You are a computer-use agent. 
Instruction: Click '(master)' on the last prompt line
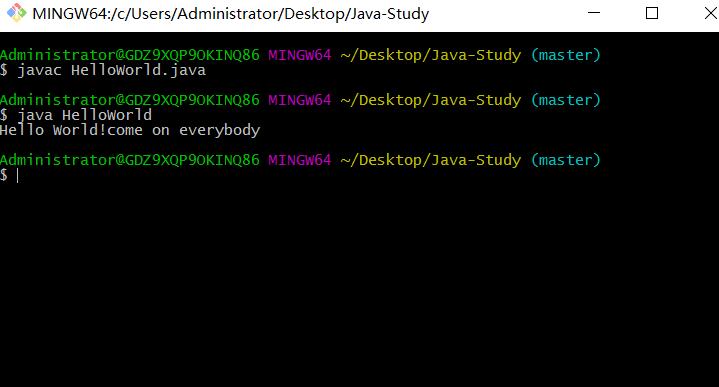pyautogui.click(x=565, y=160)
